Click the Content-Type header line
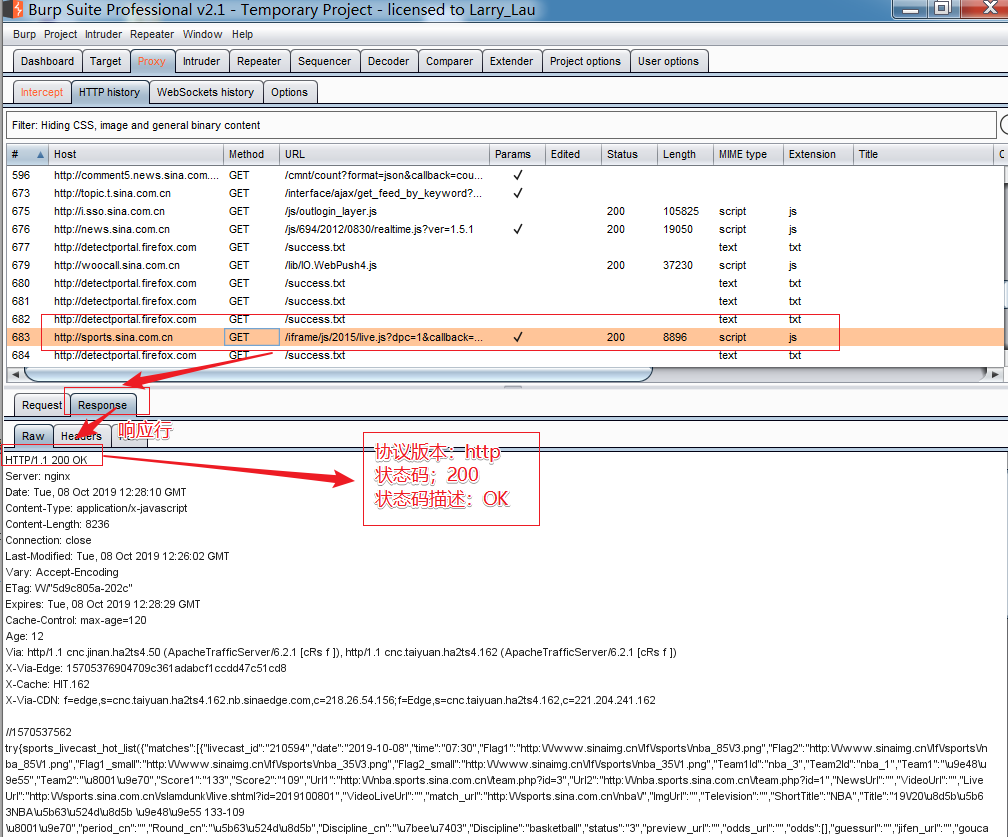The width and height of the screenshot is (1008, 837). [x=96, y=508]
